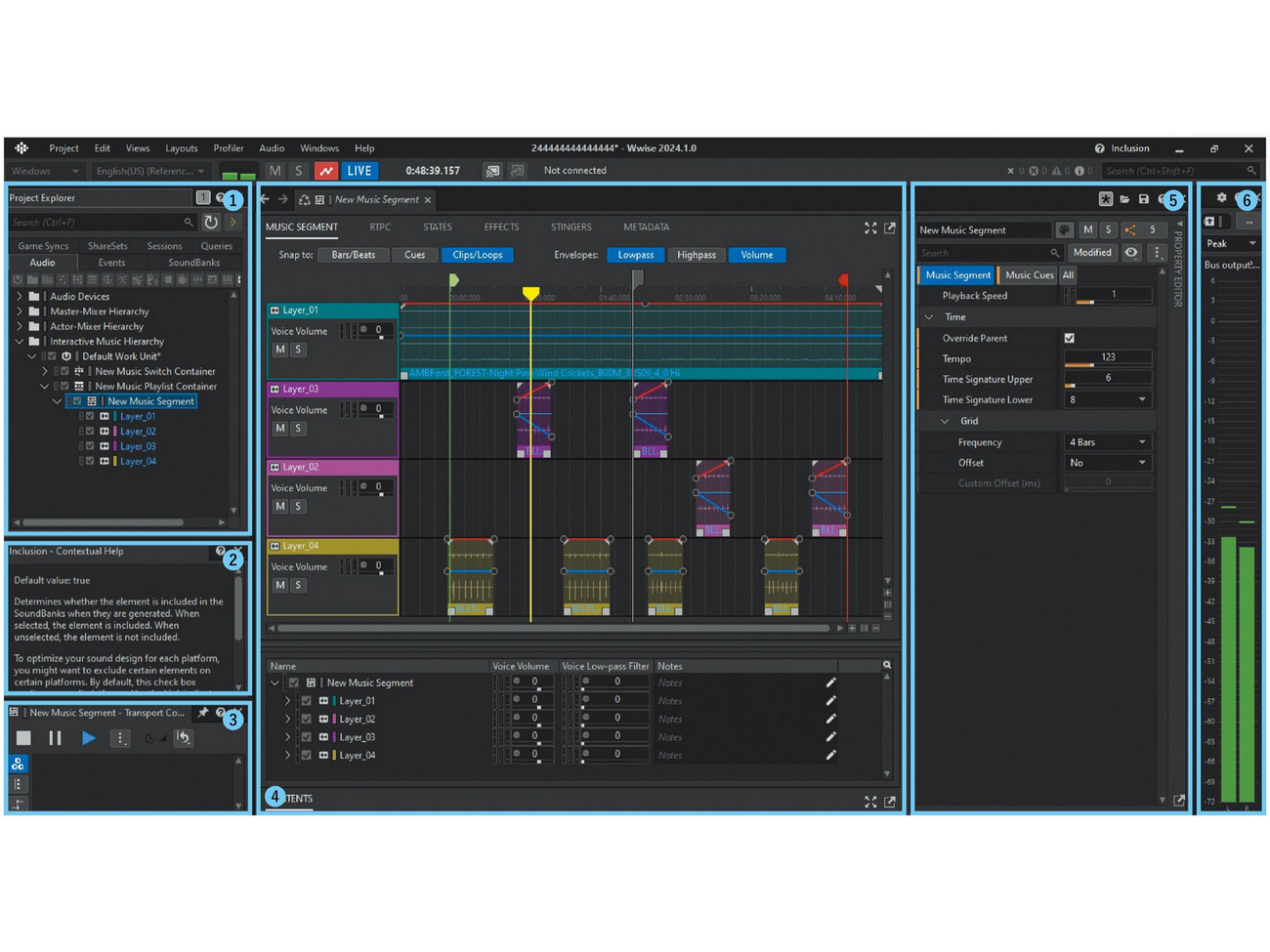Click the LIVE capture button in toolbar
Image resolution: width=1270 pixels, height=952 pixels.
point(359,171)
